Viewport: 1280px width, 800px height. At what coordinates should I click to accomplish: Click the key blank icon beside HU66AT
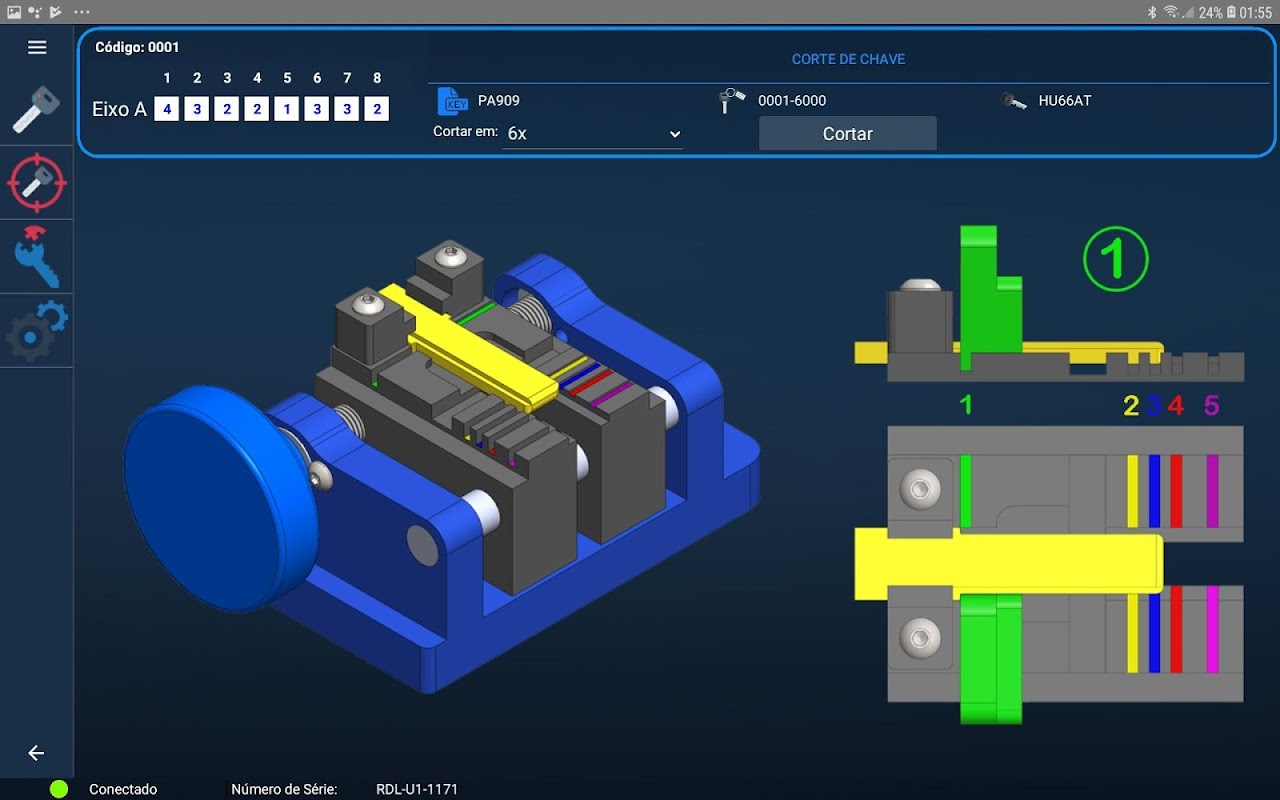[x=1013, y=101]
